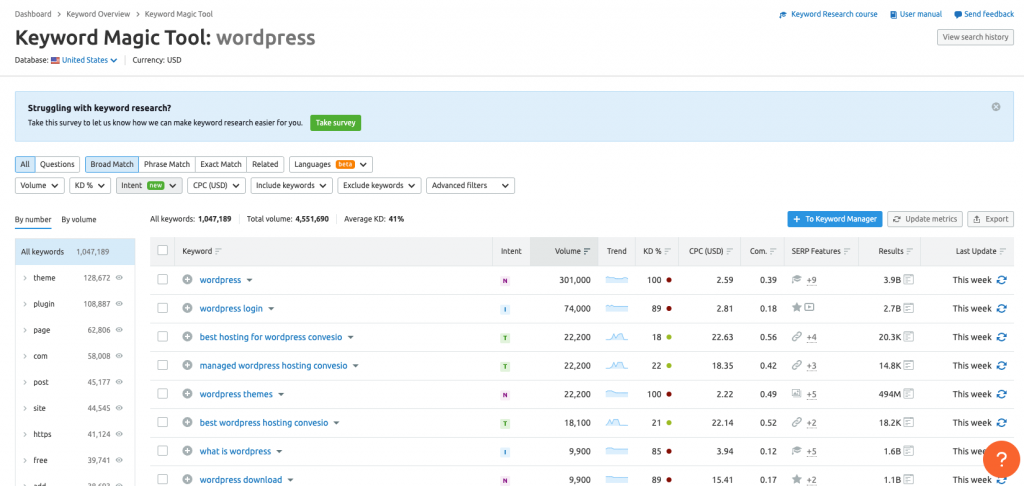1024x486 pixels.
Task: Open the CPC (USD) filter dropdown
Action: click(x=216, y=186)
